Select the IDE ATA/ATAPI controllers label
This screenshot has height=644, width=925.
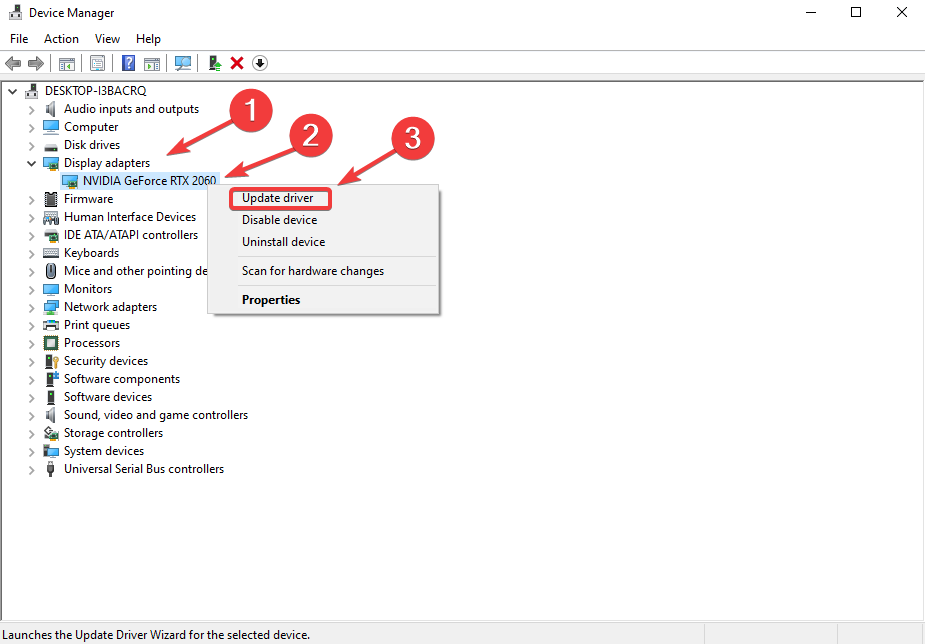pyautogui.click(x=131, y=235)
